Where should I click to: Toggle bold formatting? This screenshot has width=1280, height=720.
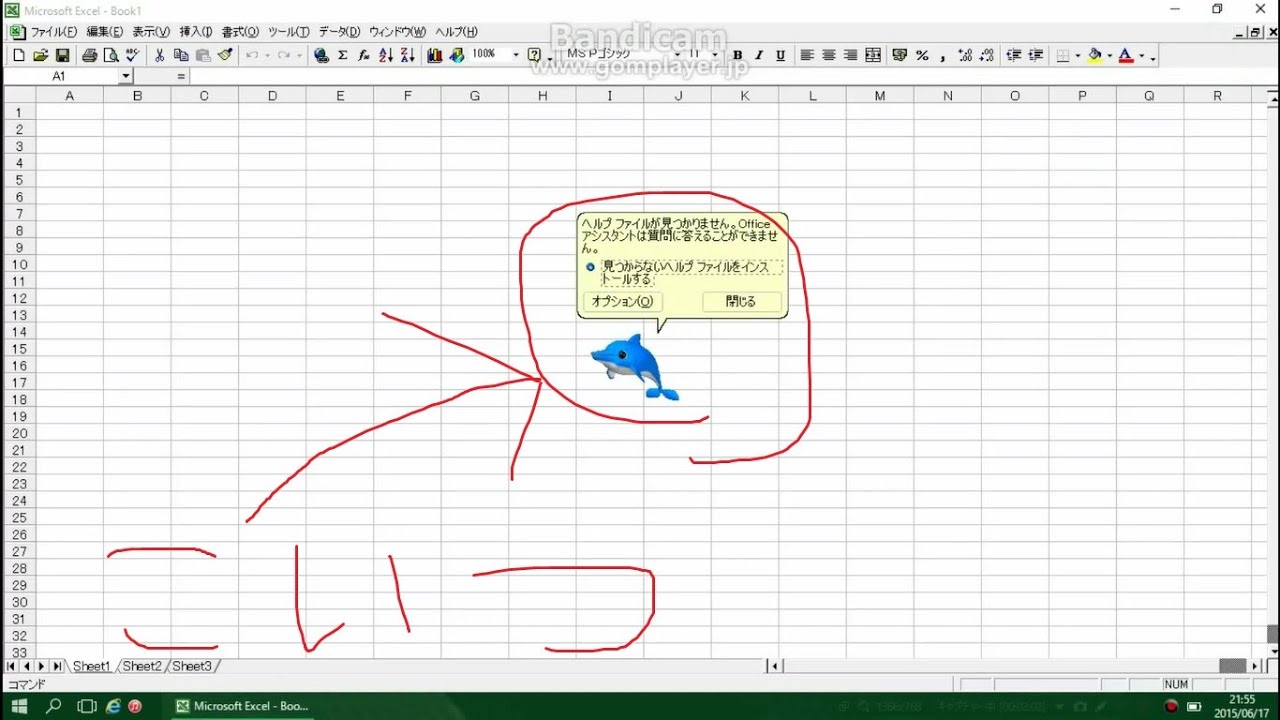[x=737, y=56]
